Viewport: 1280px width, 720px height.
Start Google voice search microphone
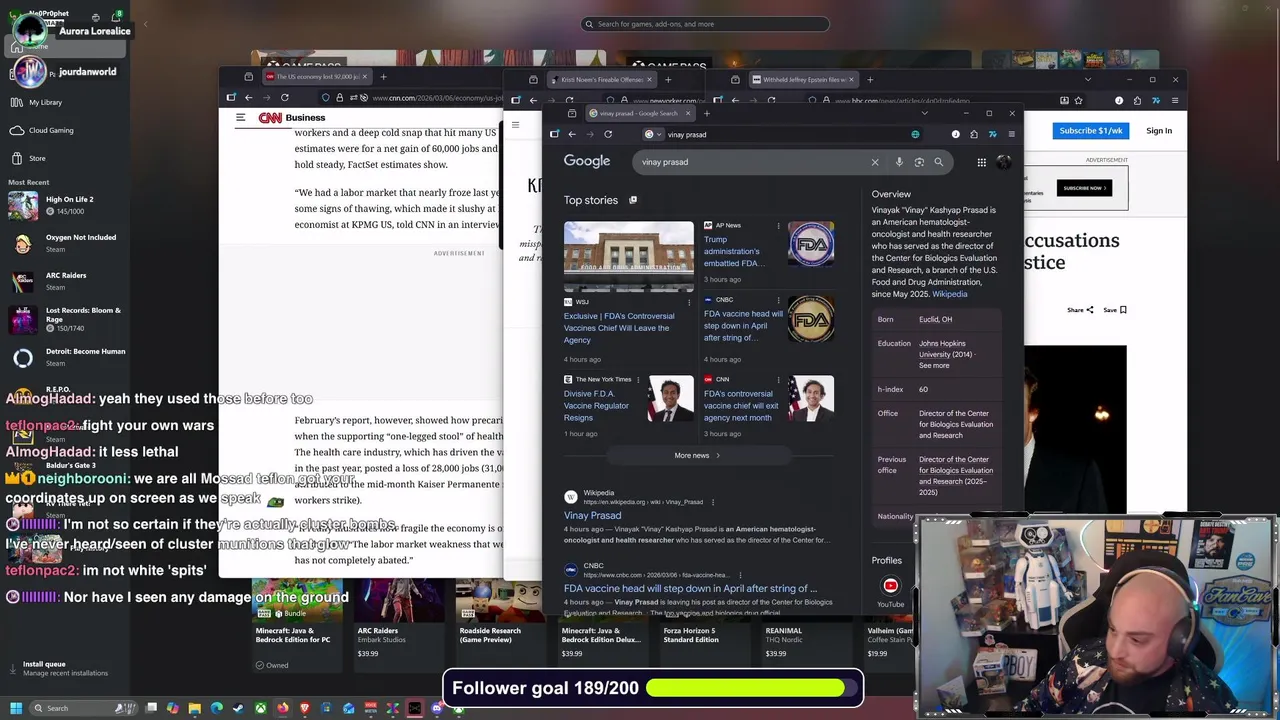[x=899, y=162]
